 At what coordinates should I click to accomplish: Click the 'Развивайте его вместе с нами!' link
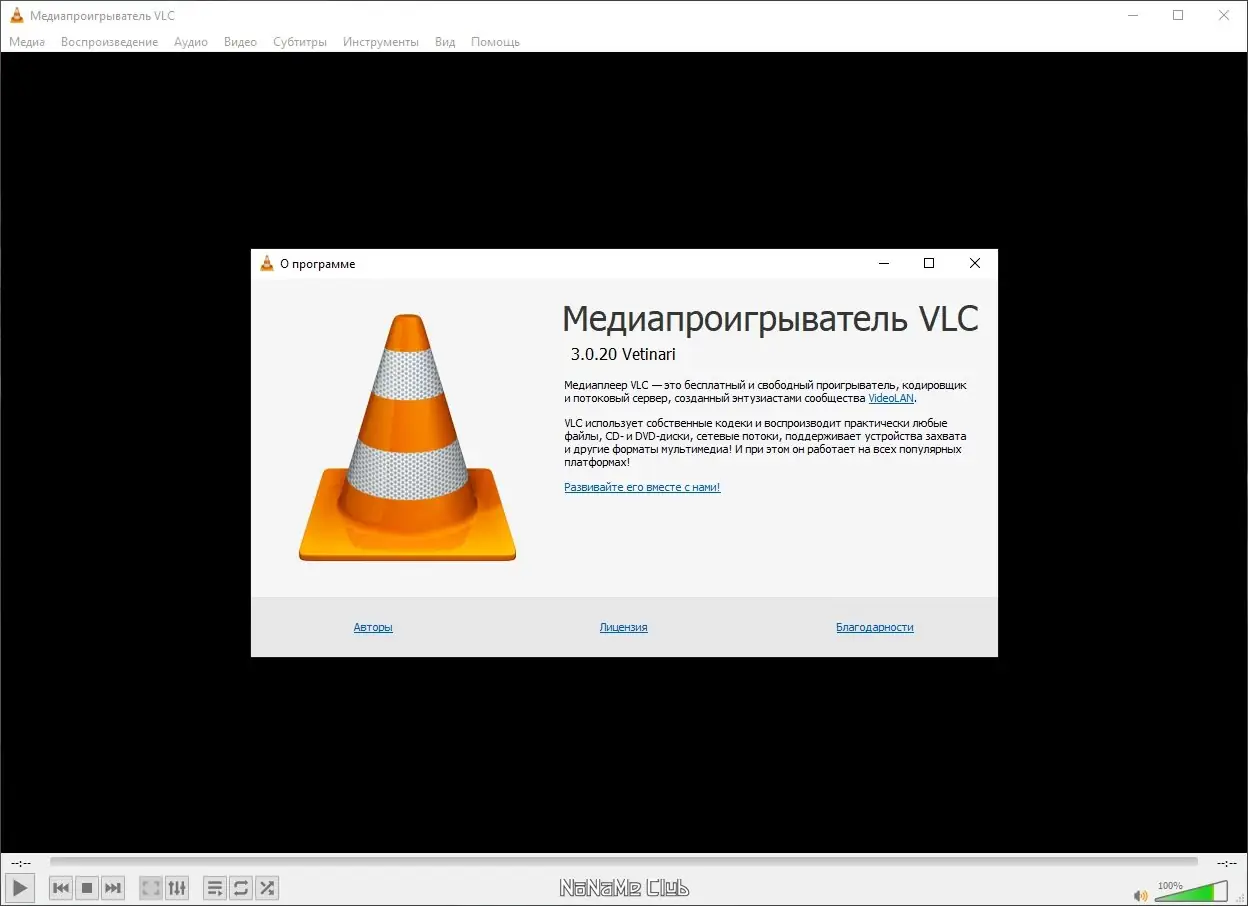point(642,487)
